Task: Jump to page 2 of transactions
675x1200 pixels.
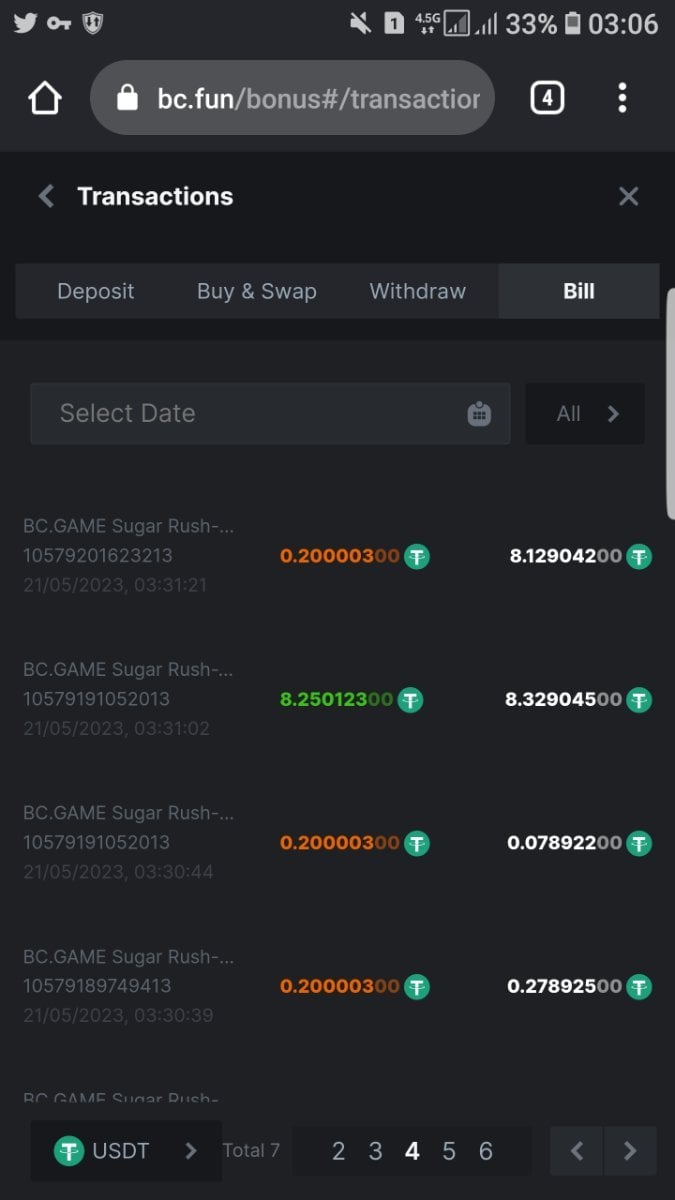Action: [x=338, y=1151]
